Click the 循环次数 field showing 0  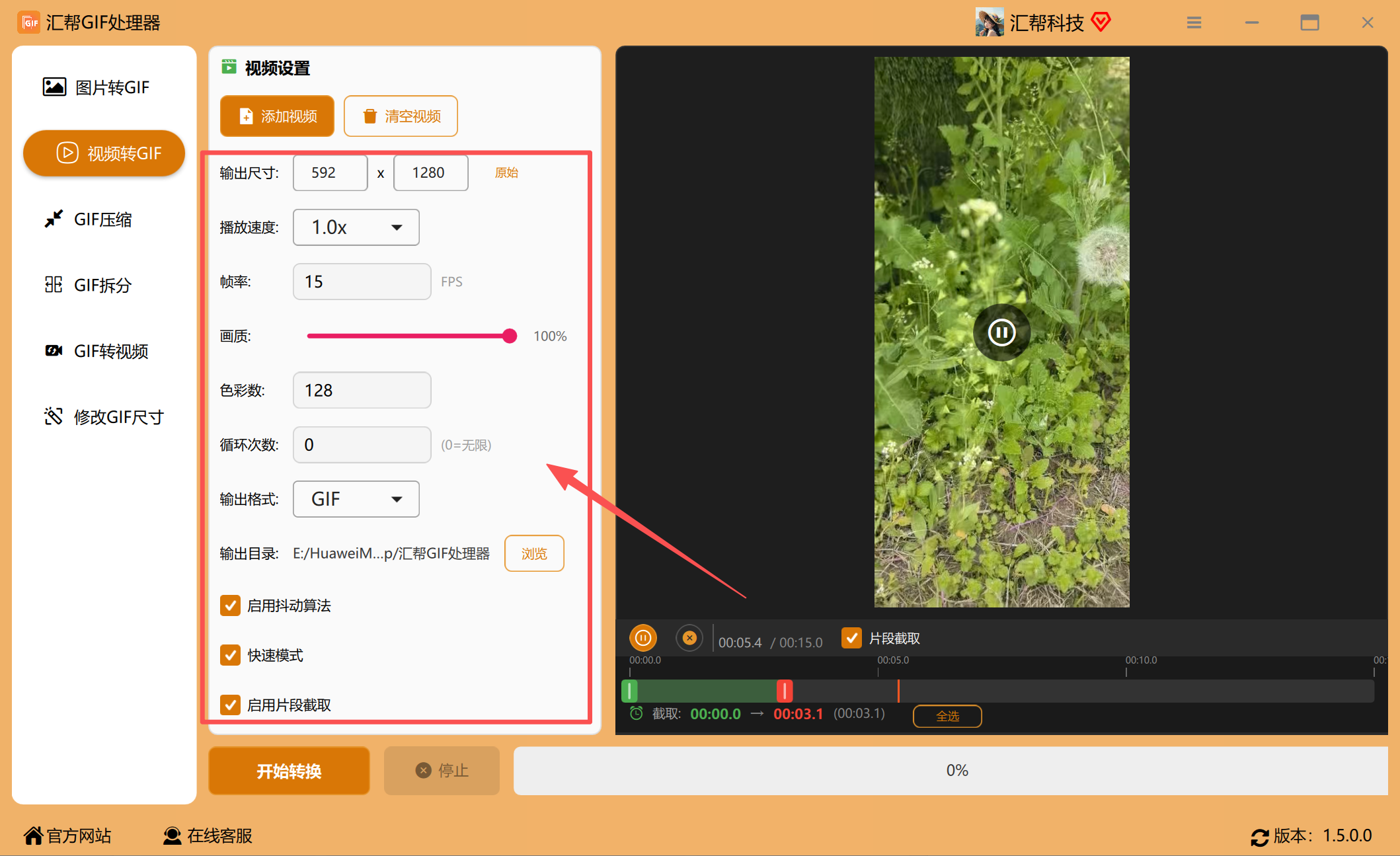(x=362, y=445)
